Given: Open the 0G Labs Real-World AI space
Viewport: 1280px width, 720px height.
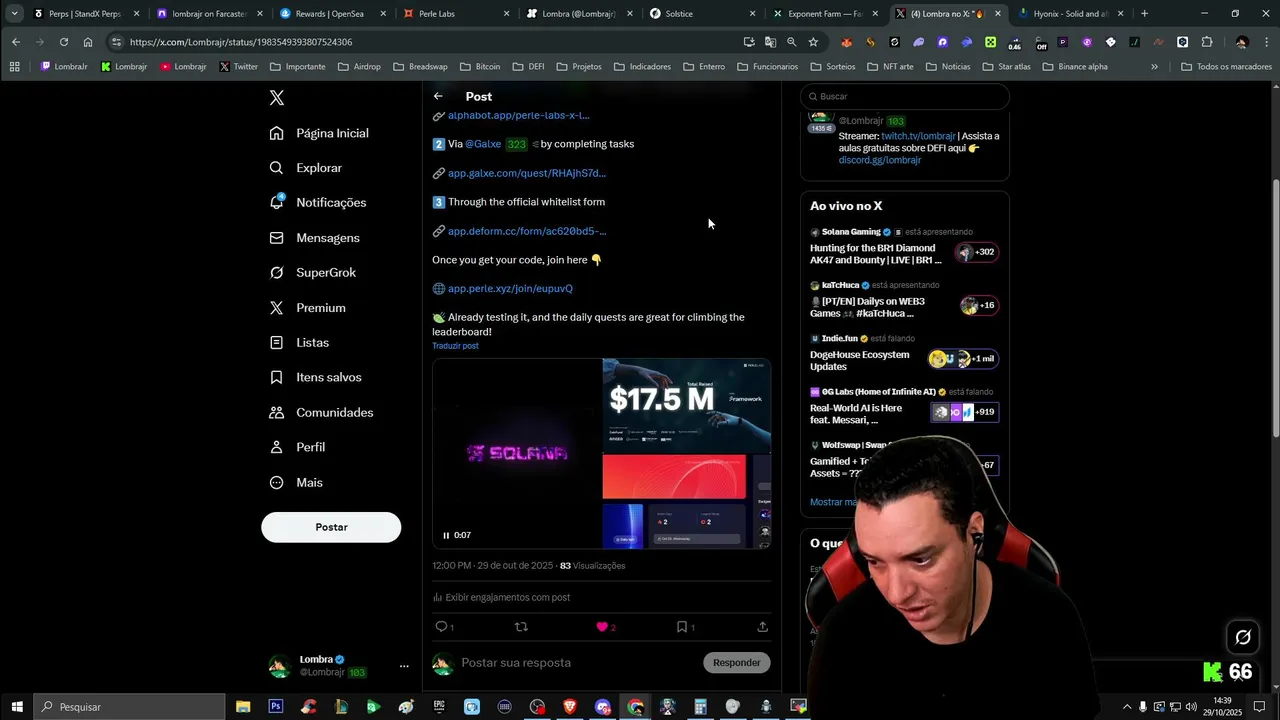Looking at the screenshot, I should 904,407.
